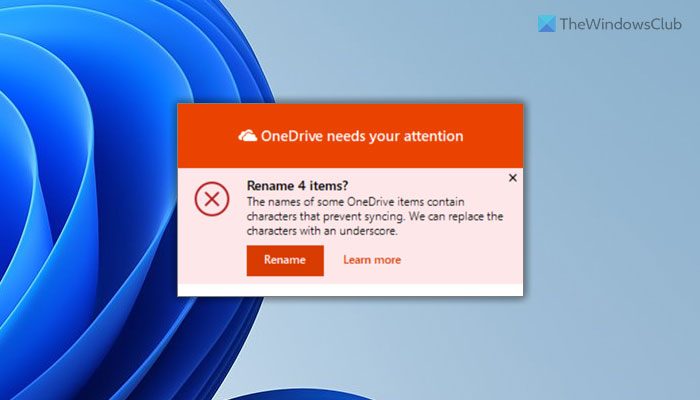The width and height of the screenshot is (700, 400).
Task: Click the red circled X error icon
Action: tap(212, 199)
